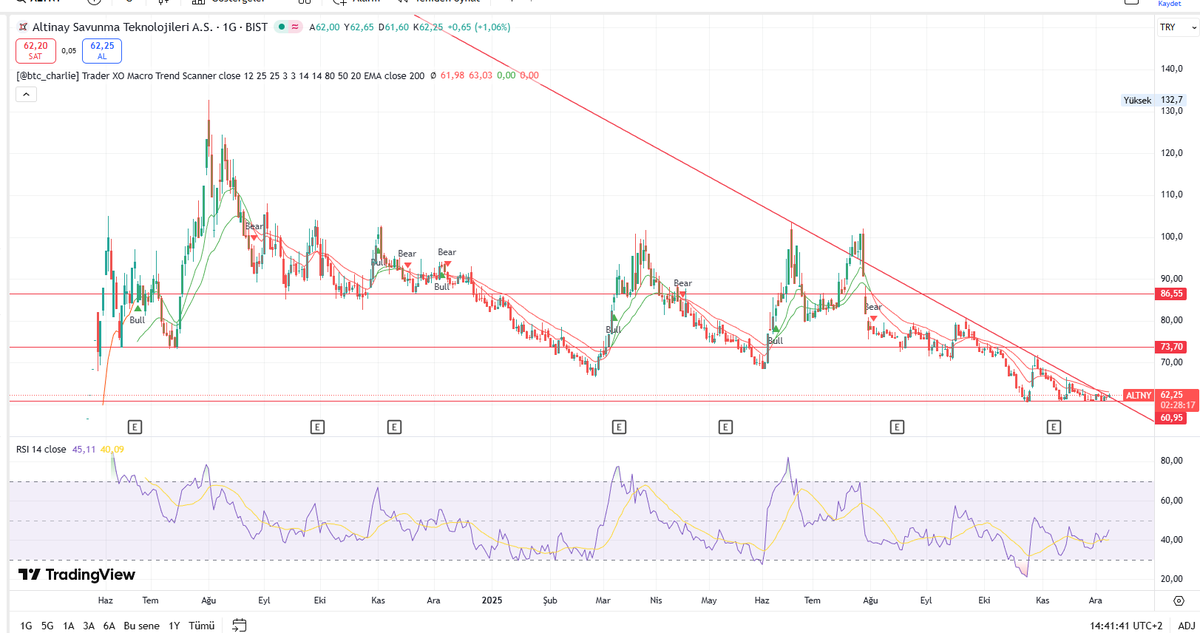Click the Nis label on time axis

[656, 600]
